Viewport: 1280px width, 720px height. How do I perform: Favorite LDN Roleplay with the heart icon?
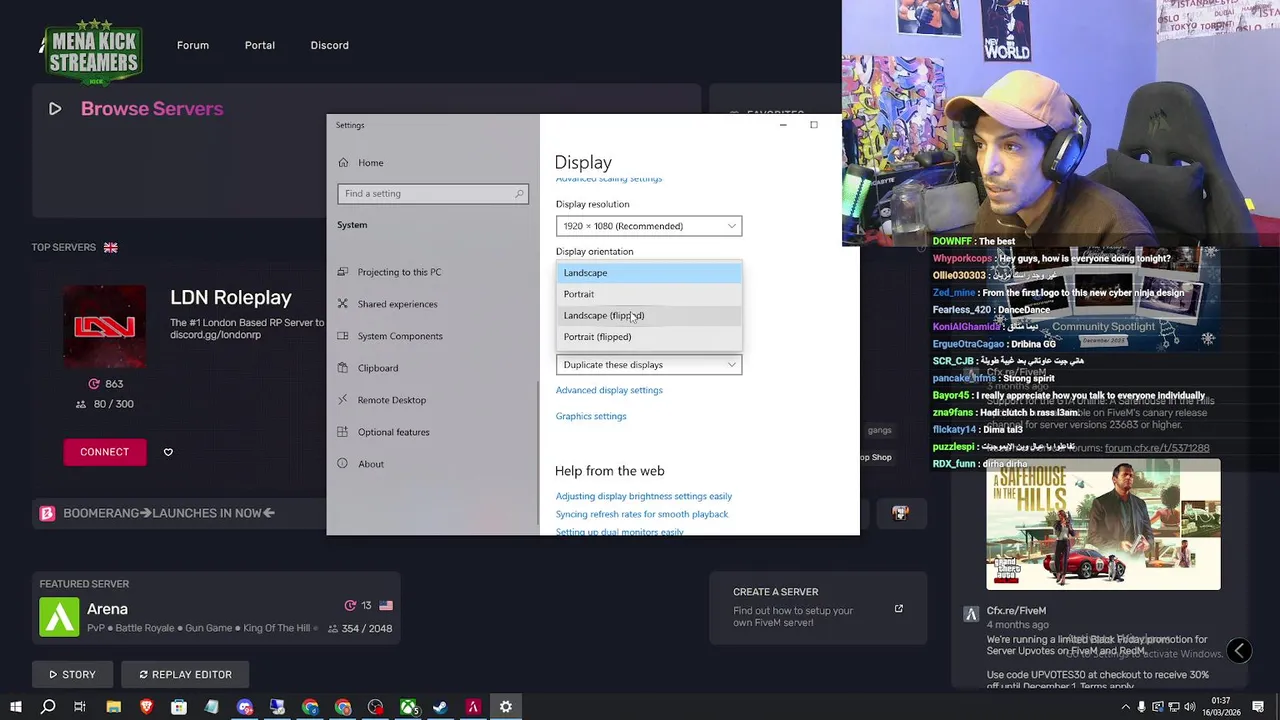click(x=168, y=452)
